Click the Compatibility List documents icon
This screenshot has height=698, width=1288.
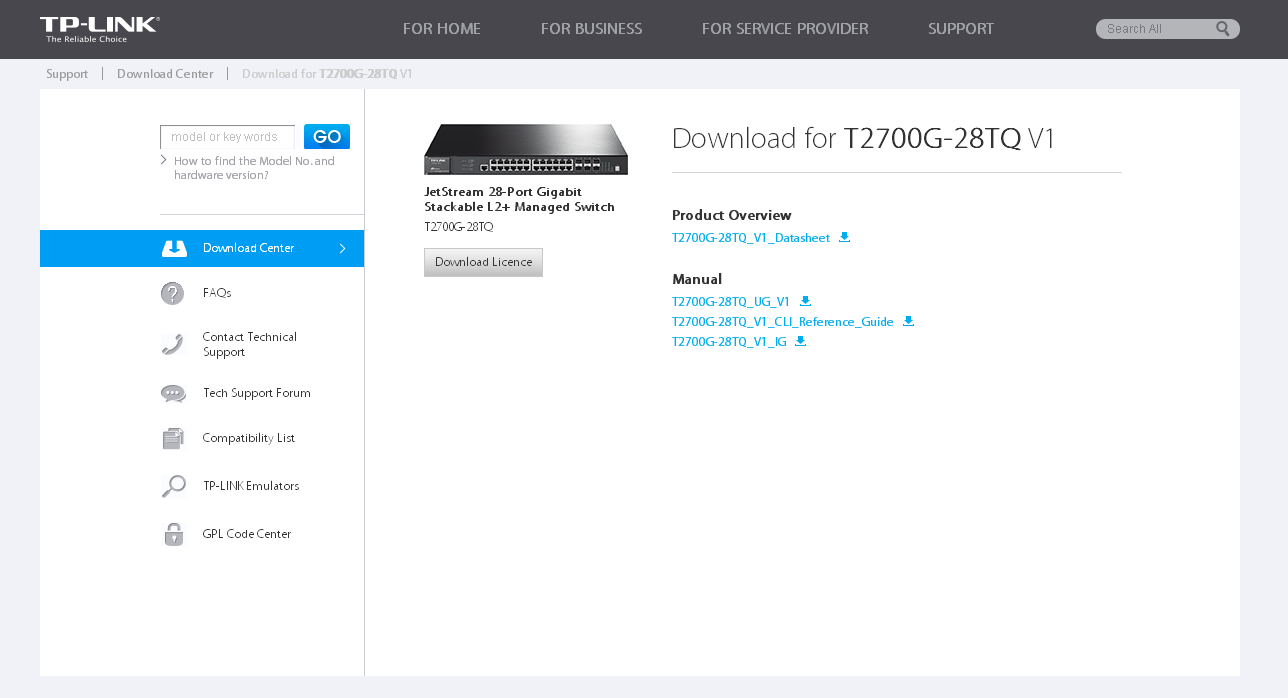tap(173, 438)
